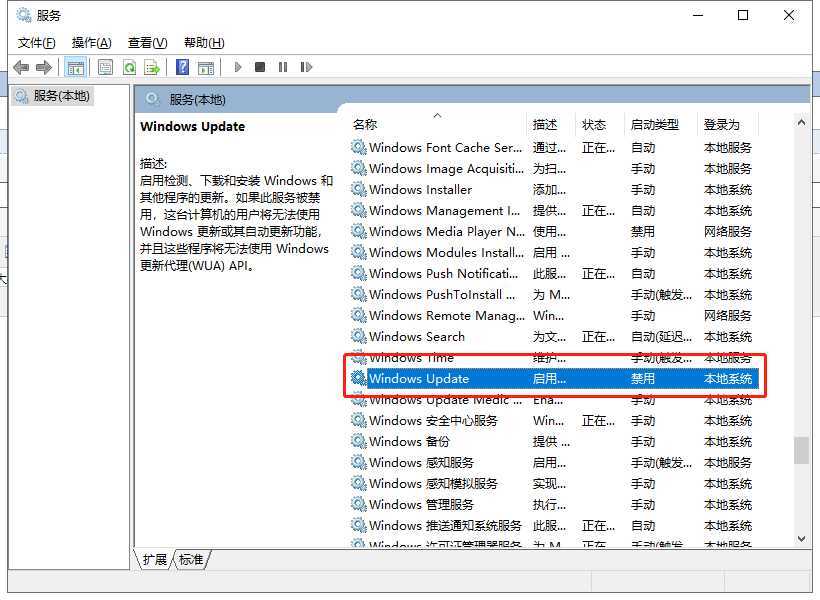Click the Stop Service square icon
This screenshot has width=820, height=600.
pos(260,67)
